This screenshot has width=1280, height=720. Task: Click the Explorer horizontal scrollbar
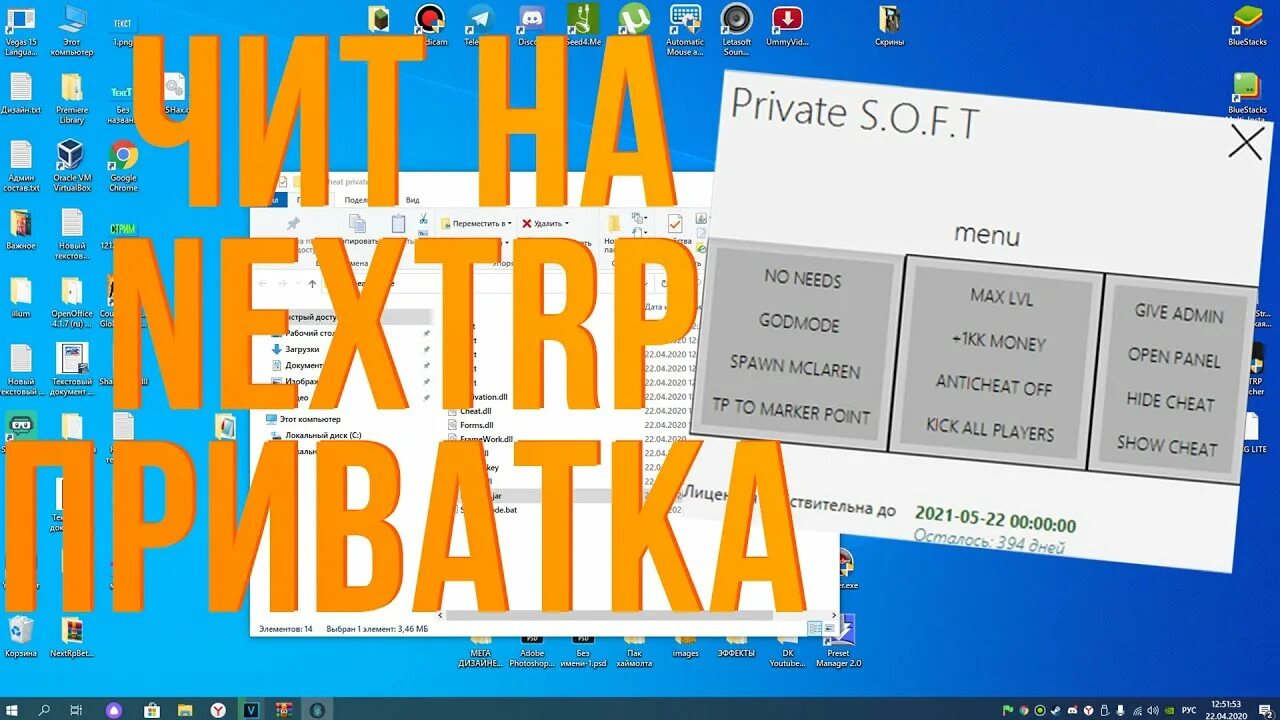(608, 615)
